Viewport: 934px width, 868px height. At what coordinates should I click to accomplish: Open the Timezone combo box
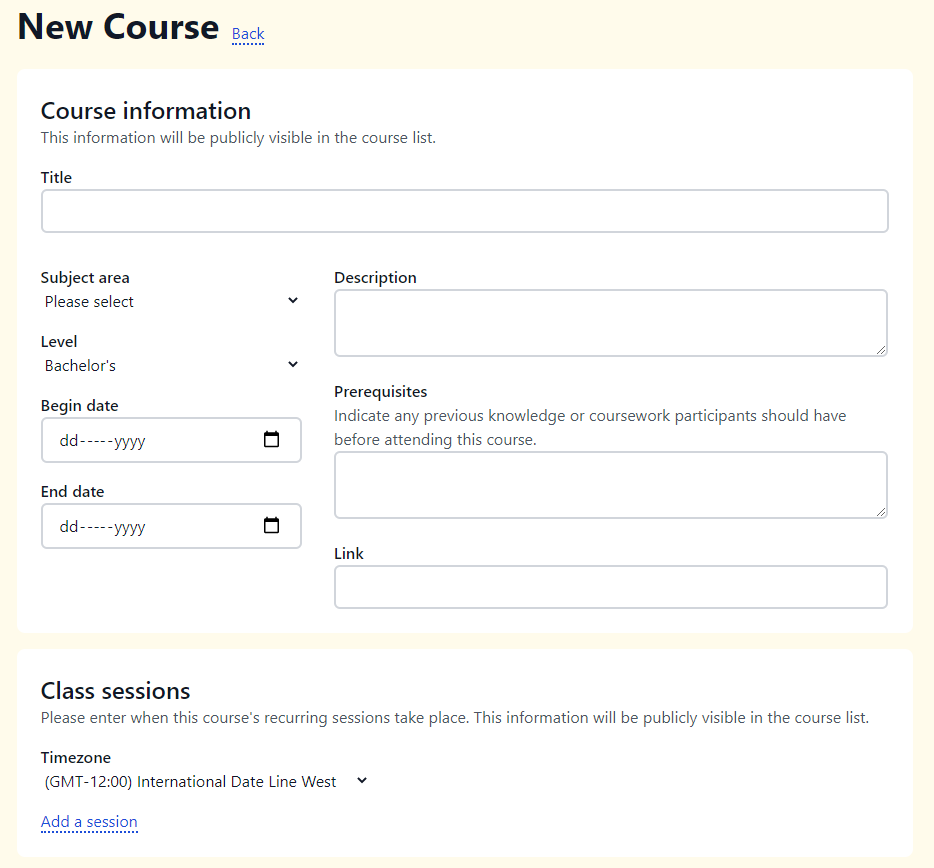[x=200, y=781]
